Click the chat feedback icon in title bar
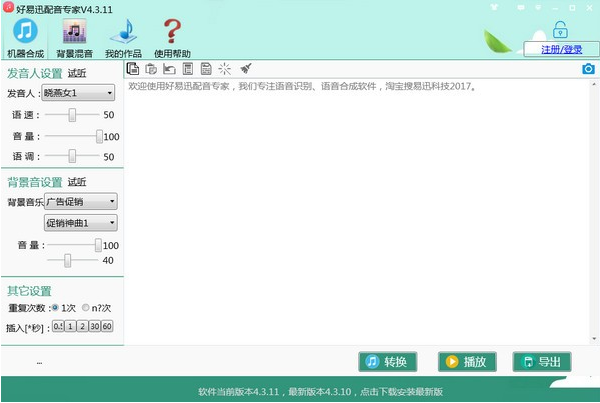Screen dimensions: 600x403 (x=521, y=7)
